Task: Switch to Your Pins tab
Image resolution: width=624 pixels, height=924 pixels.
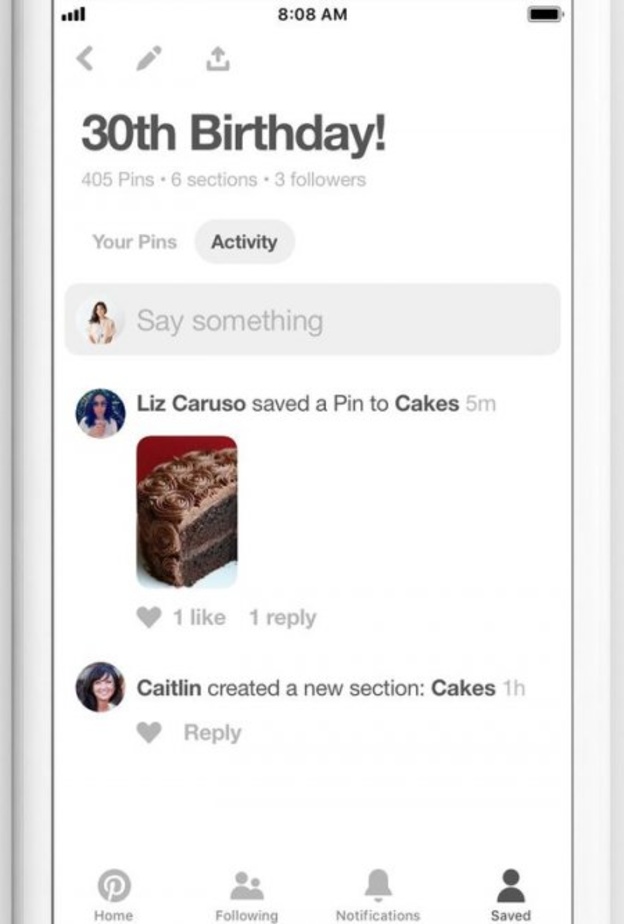Action: (x=134, y=242)
